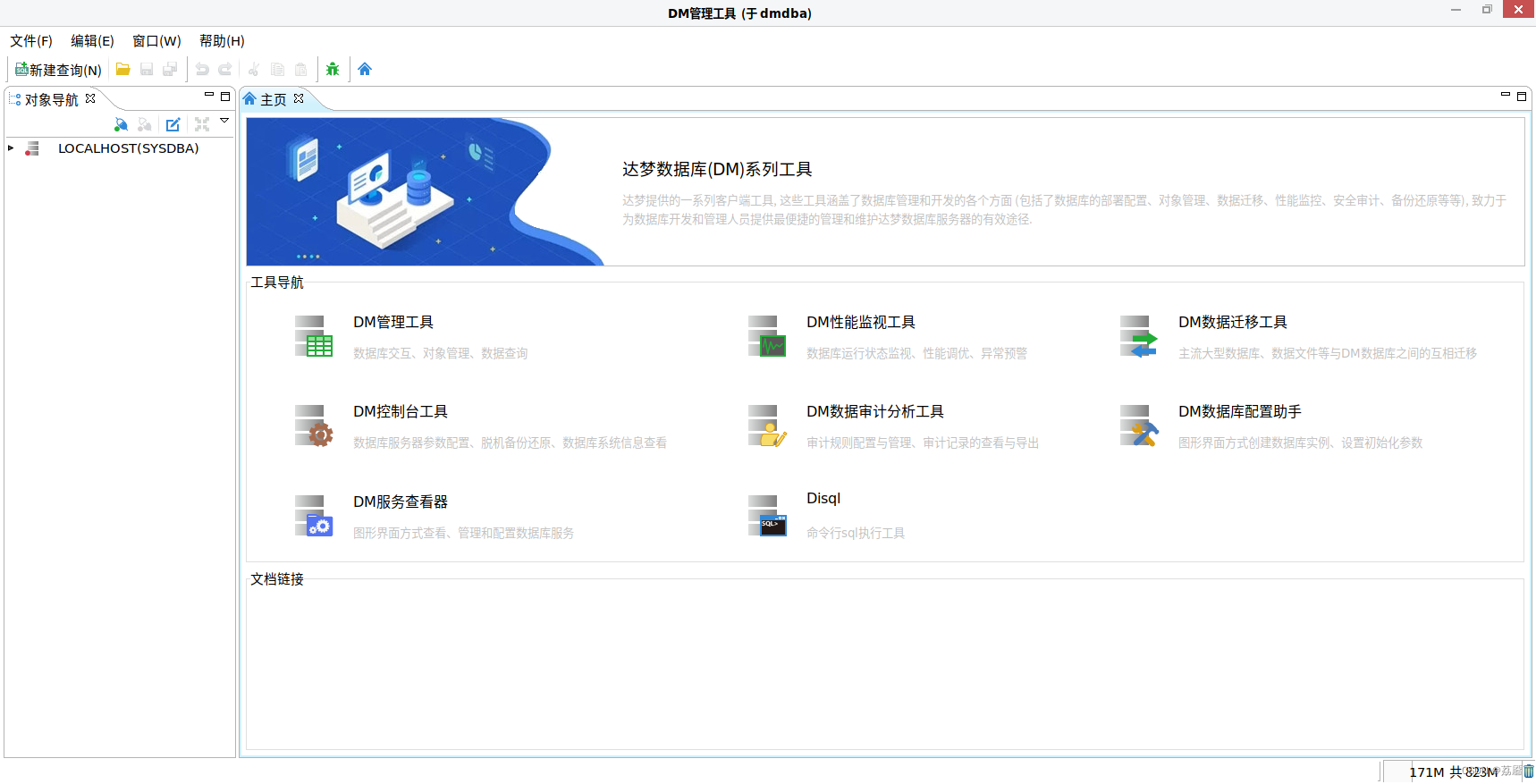
Task: Click the collapse all arrows icon
Action: pyautogui.click(x=202, y=124)
